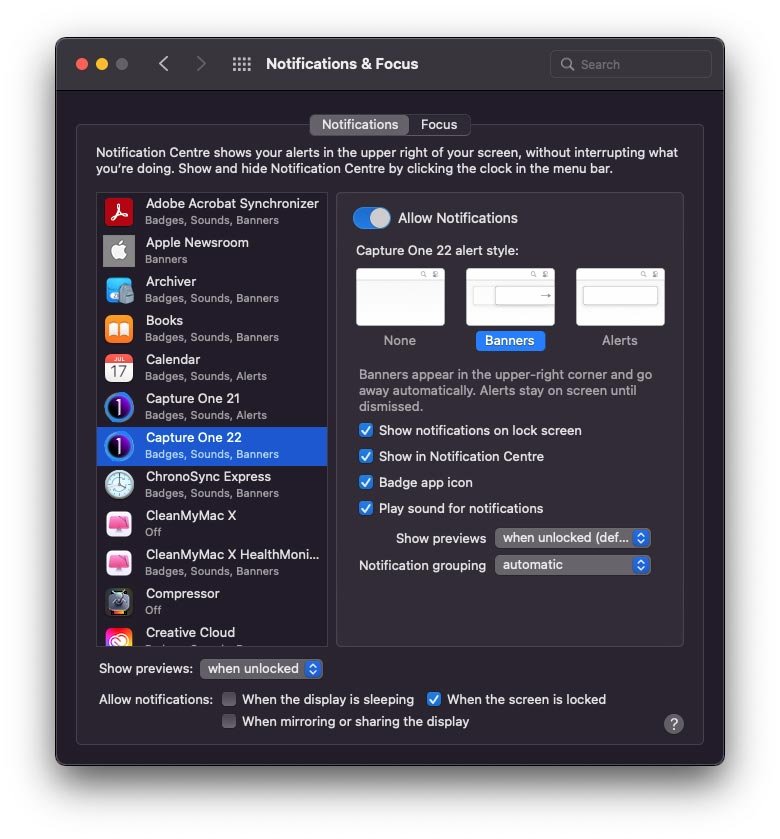Uncheck Show in Notification Centre

(x=366, y=456)
